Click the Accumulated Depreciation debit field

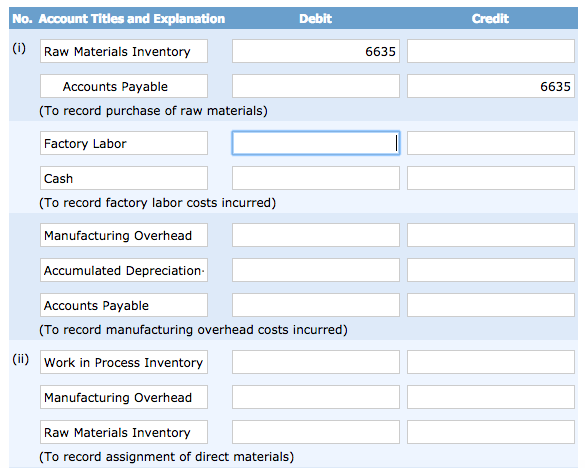coord(316,270)
